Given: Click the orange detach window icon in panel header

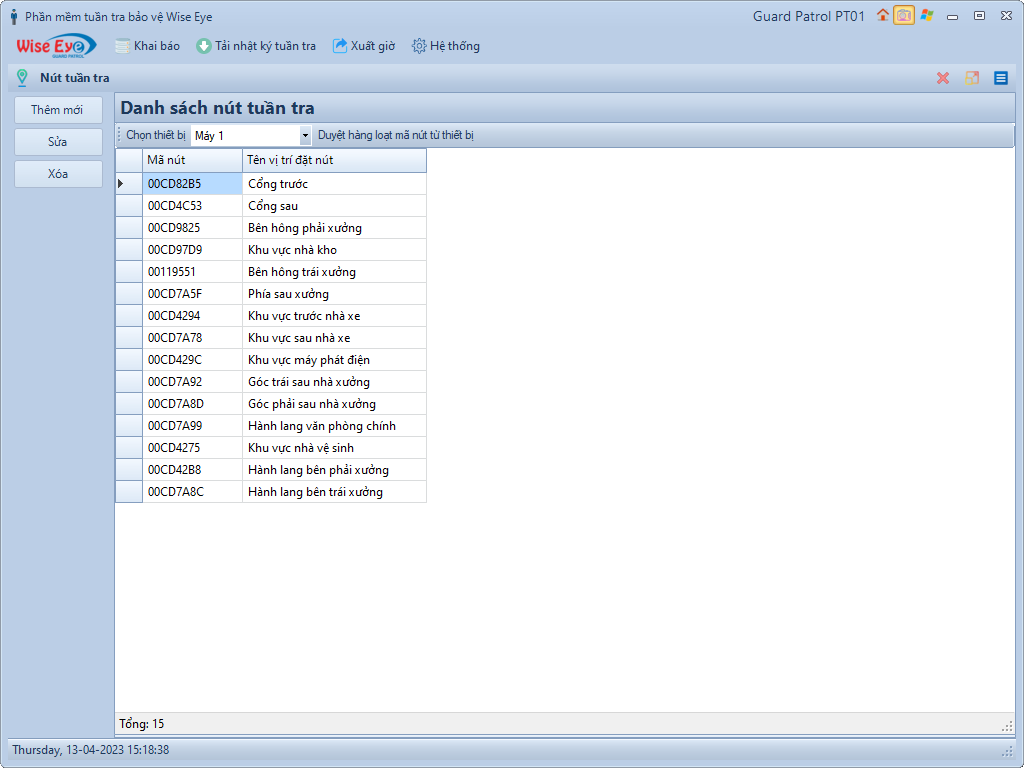Looking at the screenshot, I should point(972,78).
